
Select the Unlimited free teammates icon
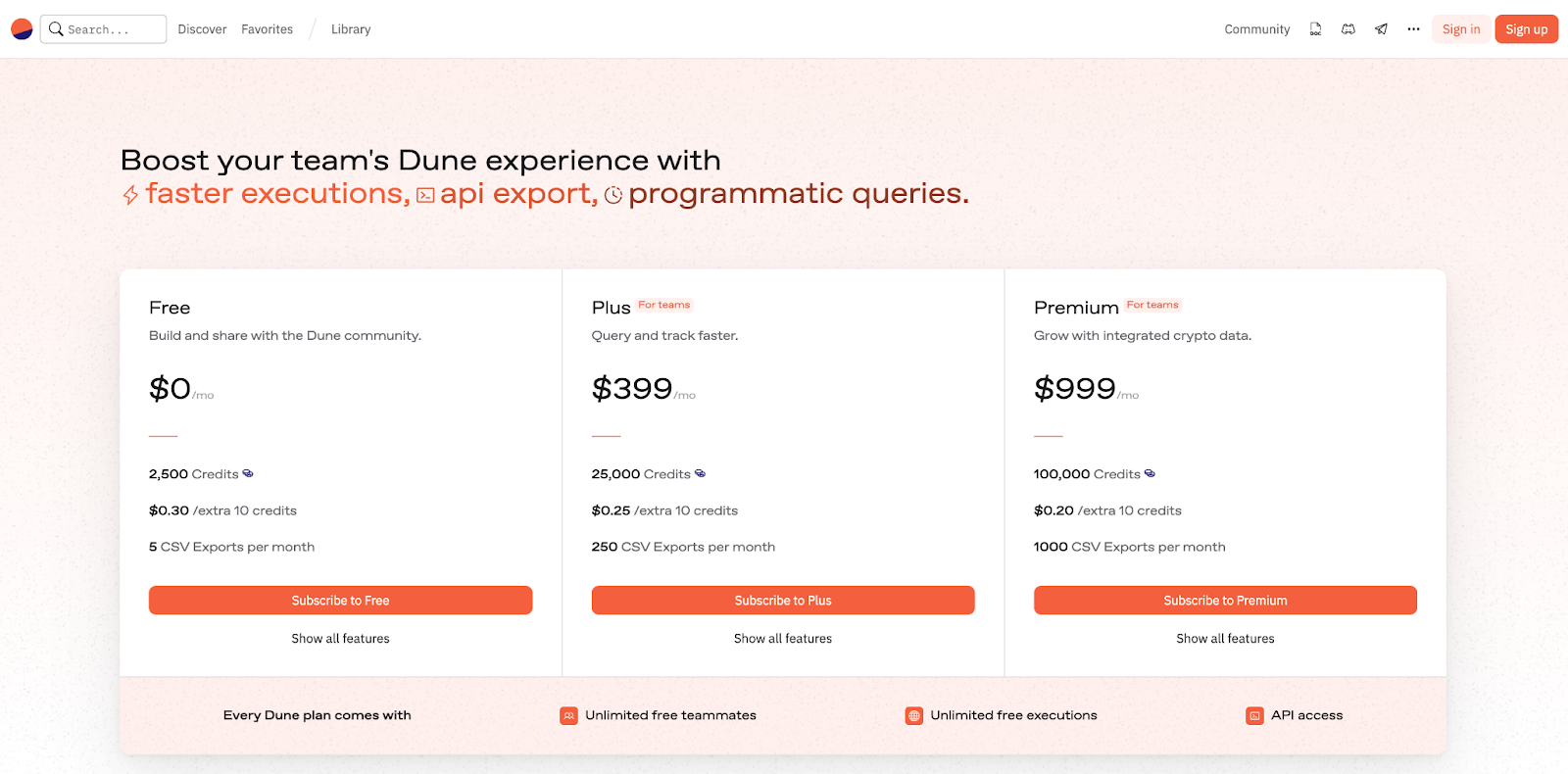pos(568,715)
